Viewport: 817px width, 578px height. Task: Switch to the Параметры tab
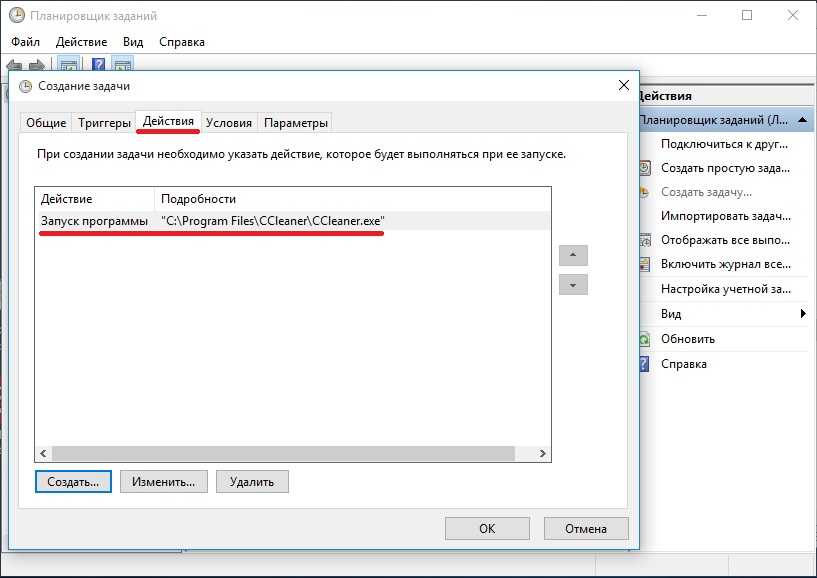point(295,123)
